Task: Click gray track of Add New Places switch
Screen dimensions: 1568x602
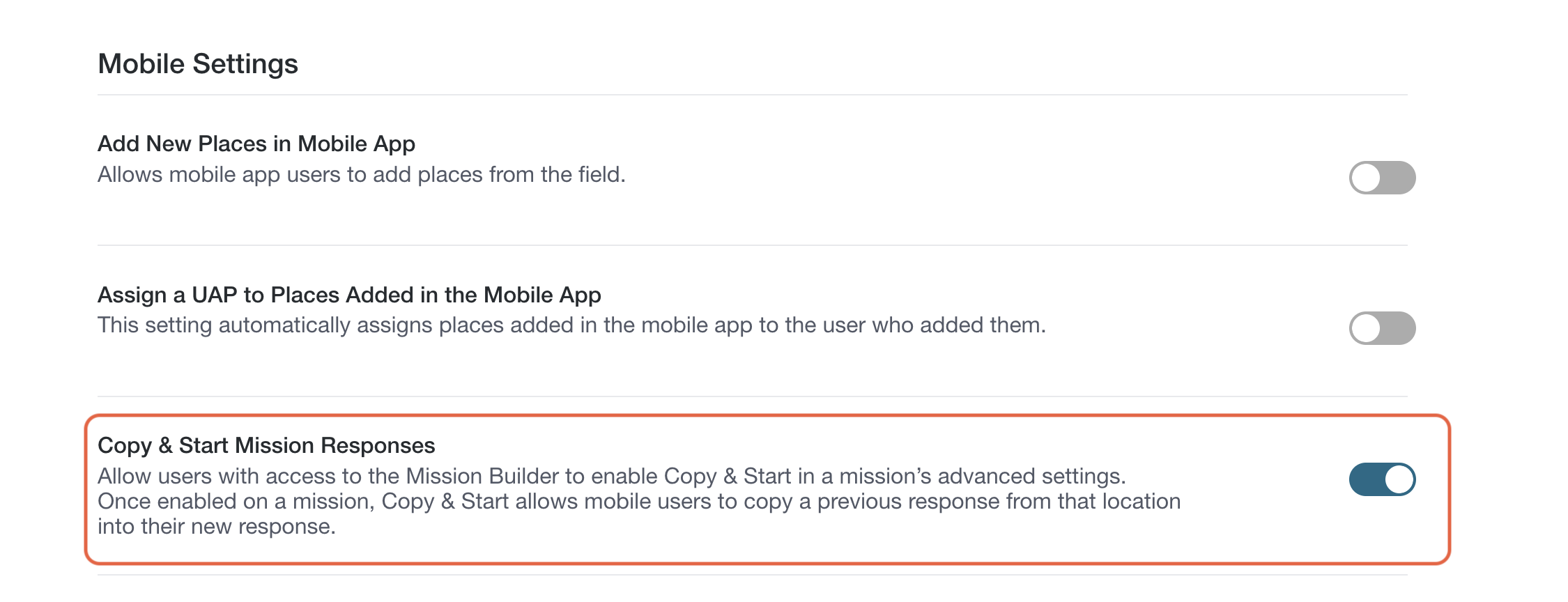Action: 1399,178
